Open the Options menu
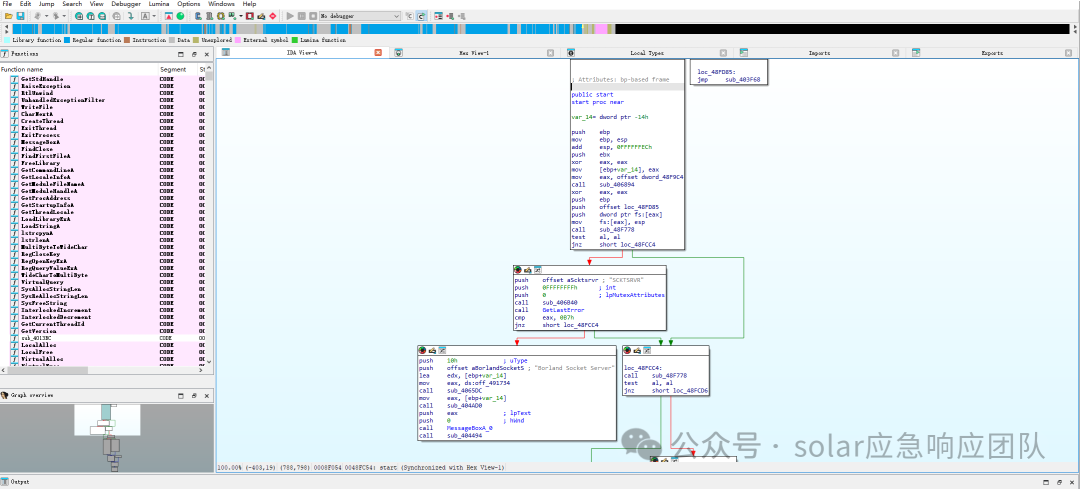Image resolution: width=1080 pixels, height=489 pixels. (189, 4)
